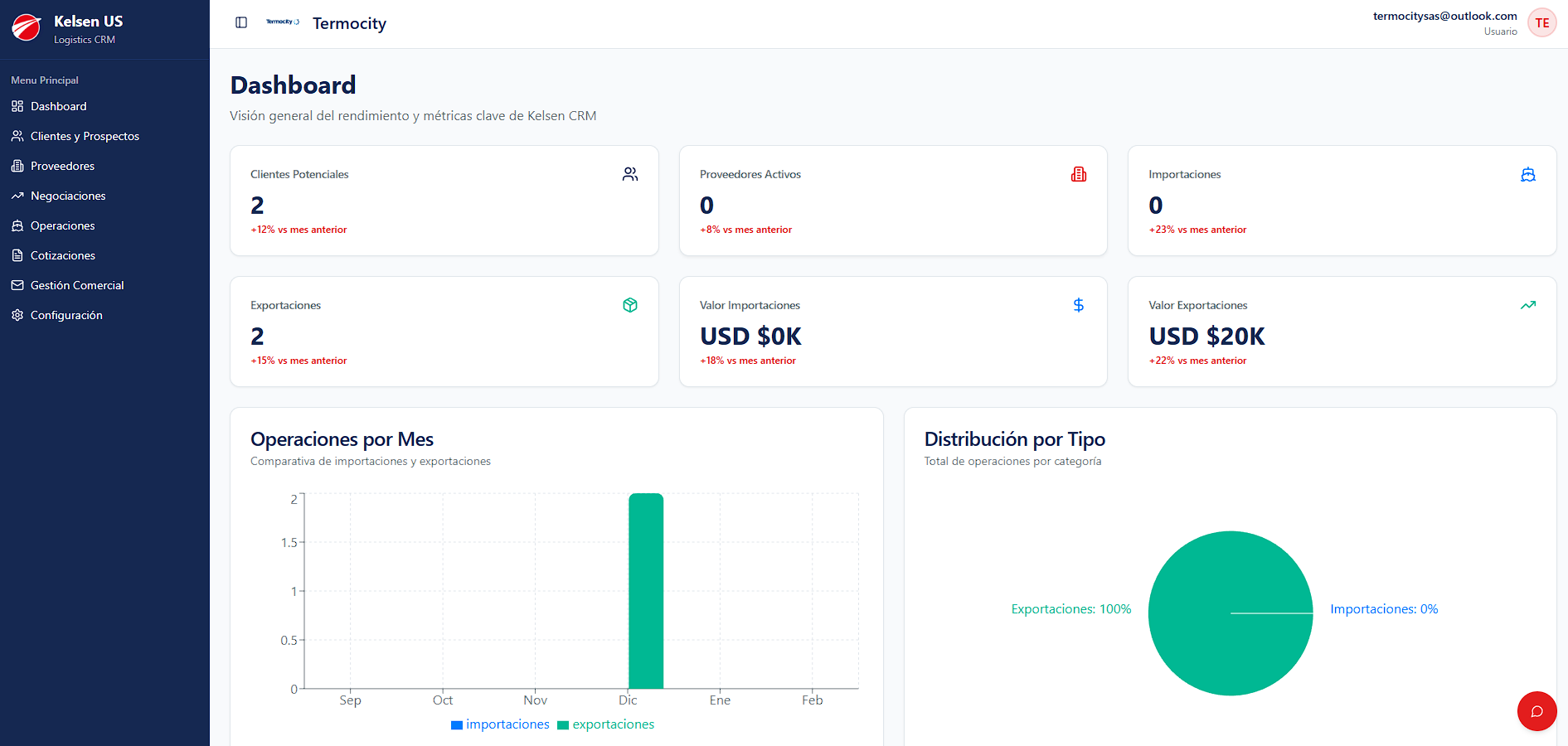The width and height of the screenshot is (1568, 746).
Task: Click the Clientes y Prospectos people icon
Action: (x=17, y=136)
